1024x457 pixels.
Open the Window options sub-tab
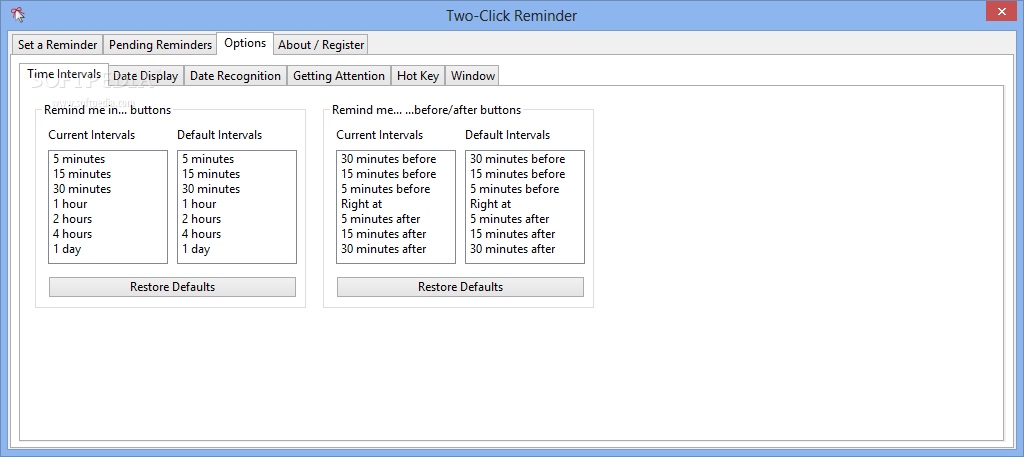click(x=473, y=76)
